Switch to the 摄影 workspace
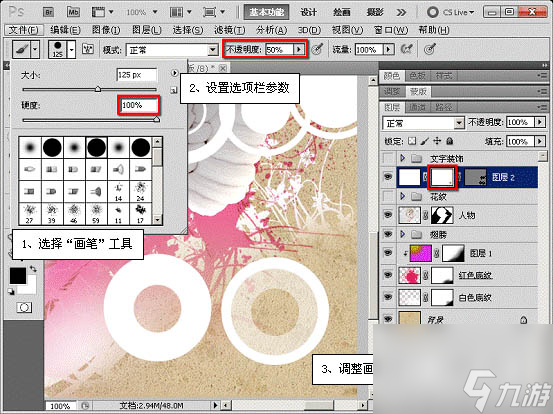Screen dimensions: 553x414 [x=375, y=12]
